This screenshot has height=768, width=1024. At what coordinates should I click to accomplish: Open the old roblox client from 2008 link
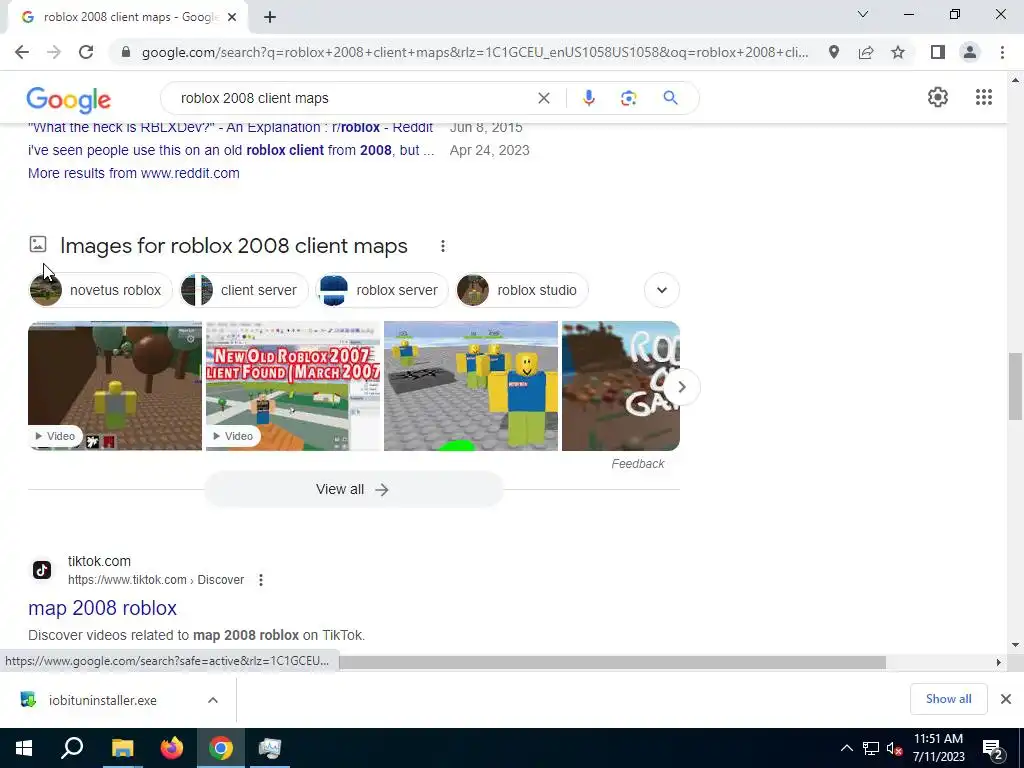coord(231,150)
